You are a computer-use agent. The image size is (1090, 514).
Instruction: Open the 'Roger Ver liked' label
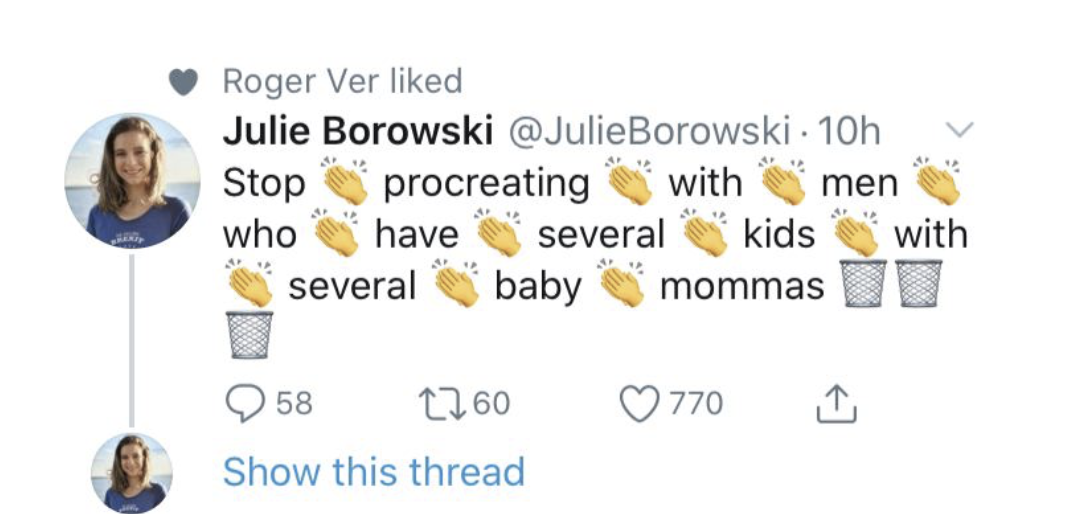tap(342, 81)
